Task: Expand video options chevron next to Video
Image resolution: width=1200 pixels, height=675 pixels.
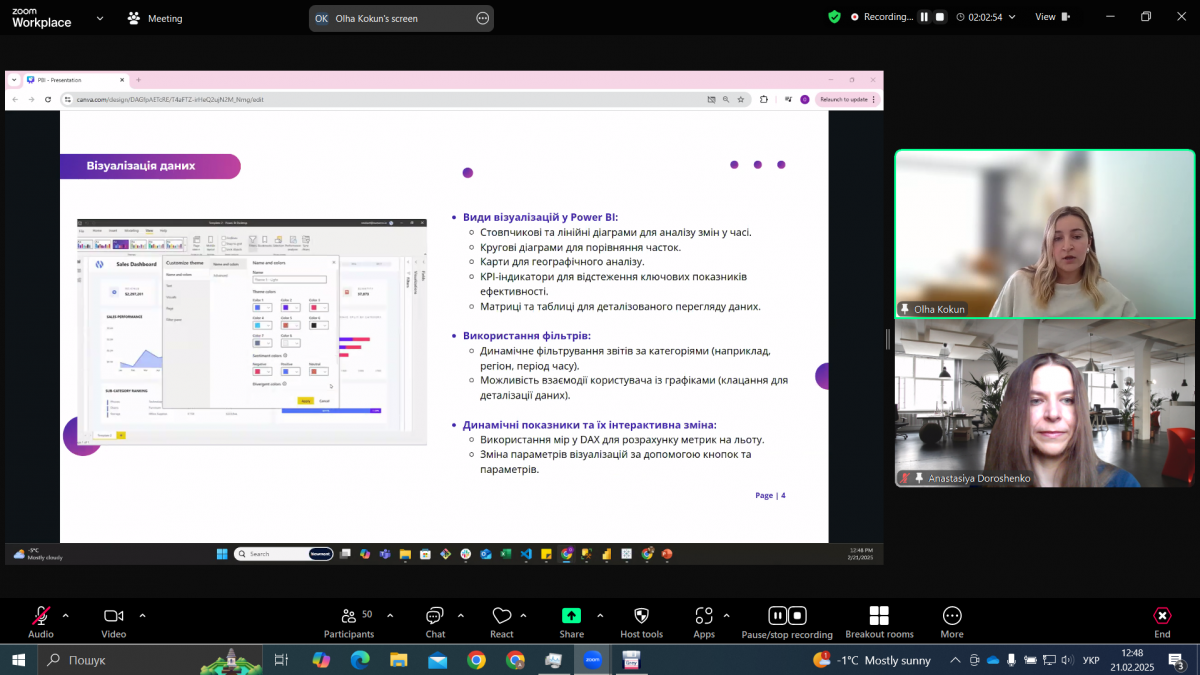Action: tap(142, 615)
